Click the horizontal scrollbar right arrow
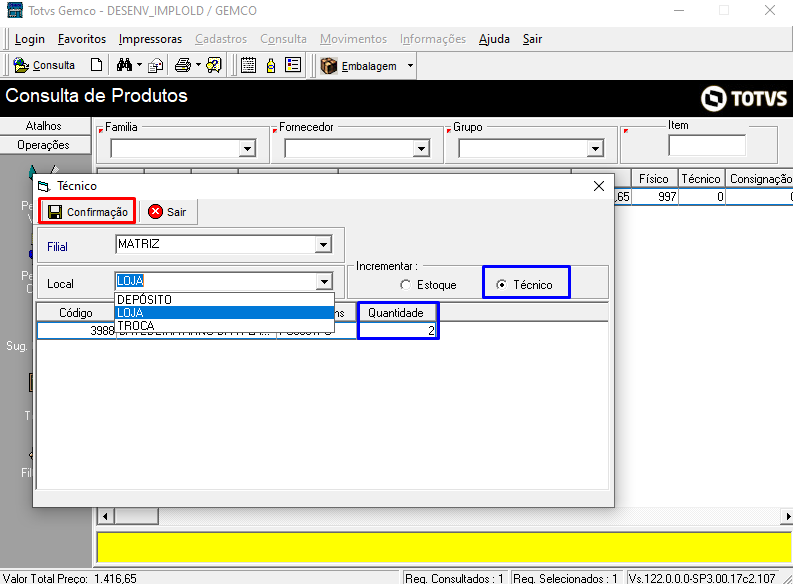 click(x=787, y=516)
